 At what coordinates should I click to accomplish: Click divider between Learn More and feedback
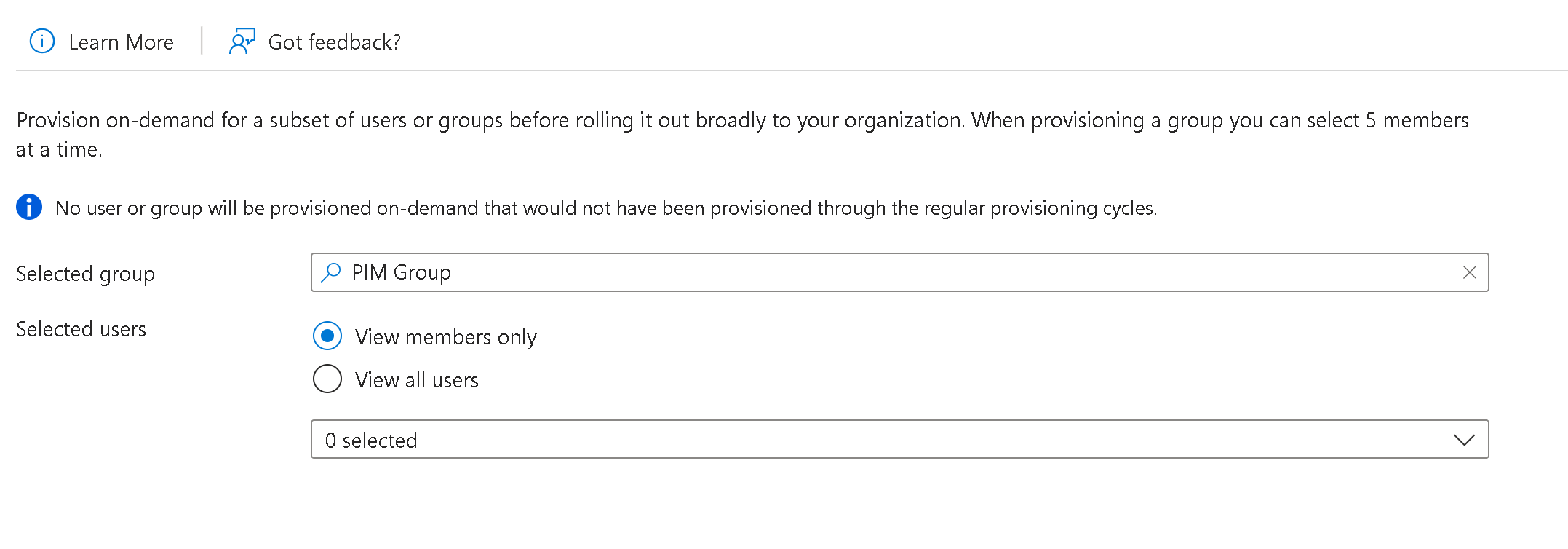click(202, 42)
